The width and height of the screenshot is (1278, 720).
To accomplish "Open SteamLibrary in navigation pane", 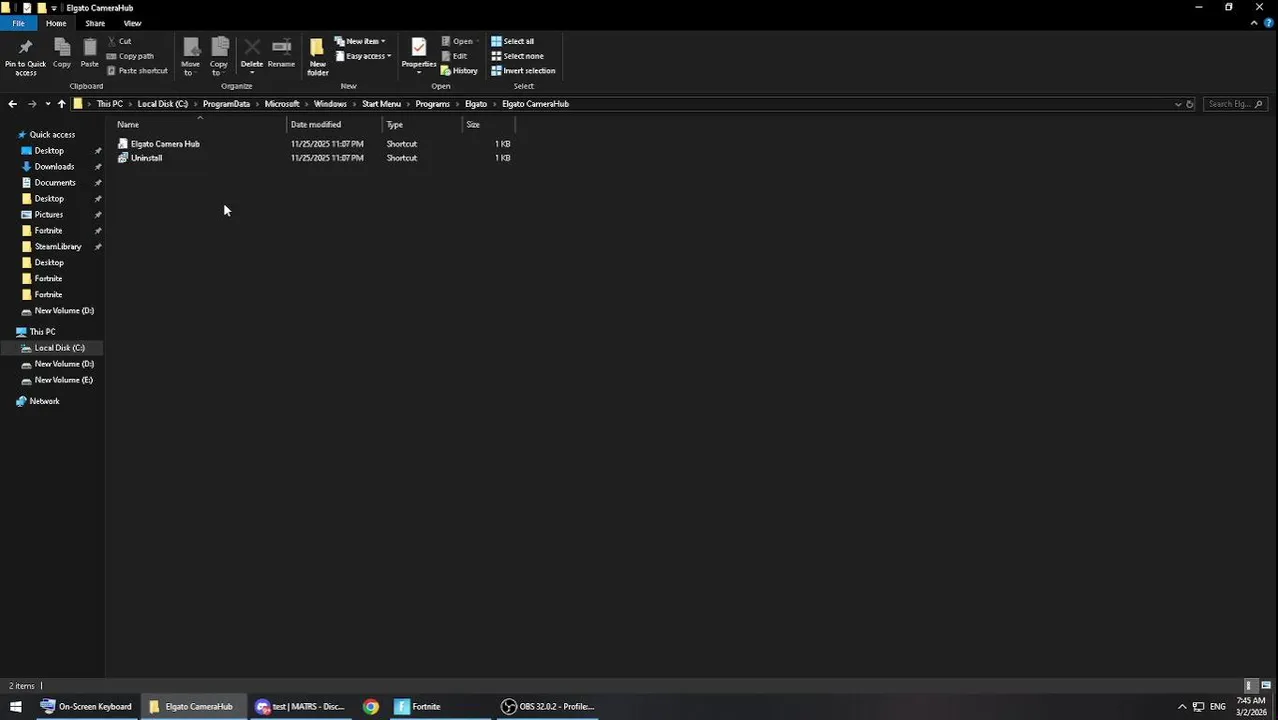I will click(58, 247).
